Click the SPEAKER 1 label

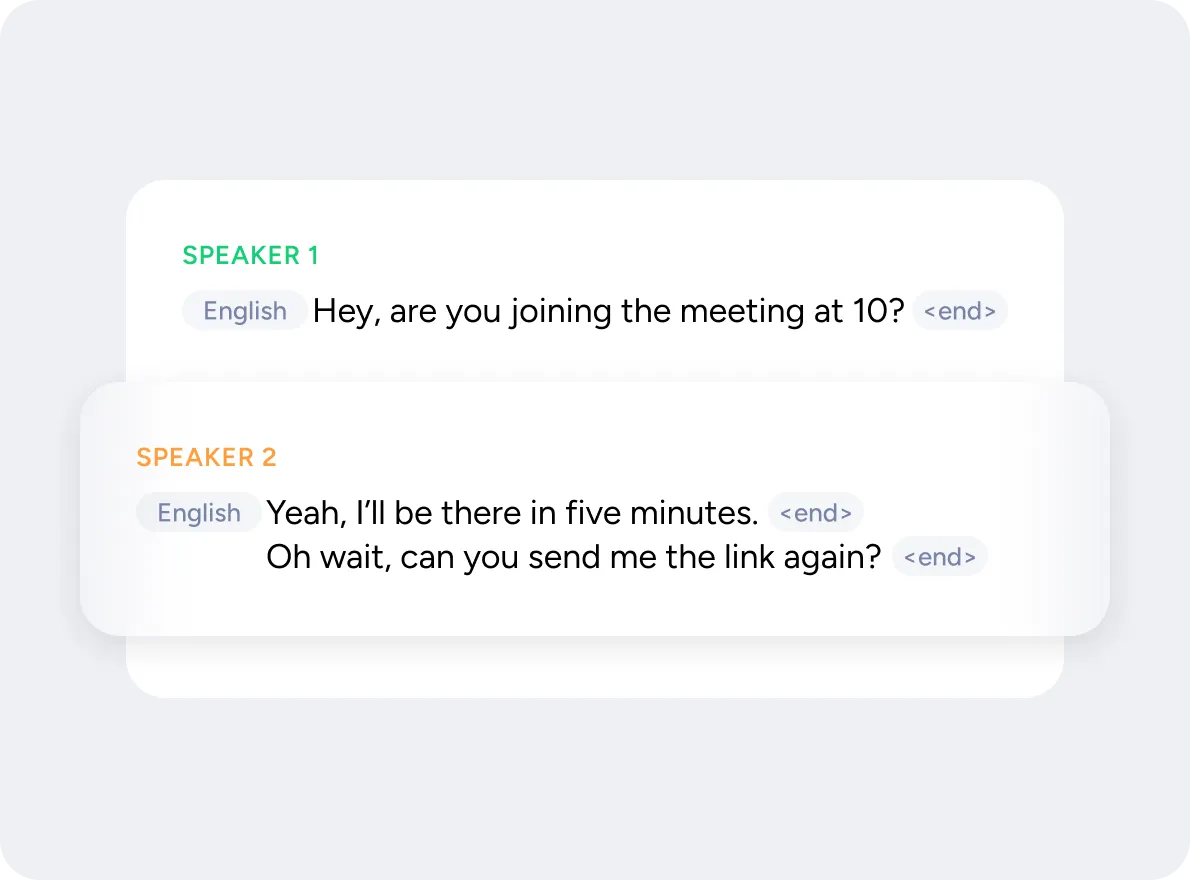click(x=250, y=256)
